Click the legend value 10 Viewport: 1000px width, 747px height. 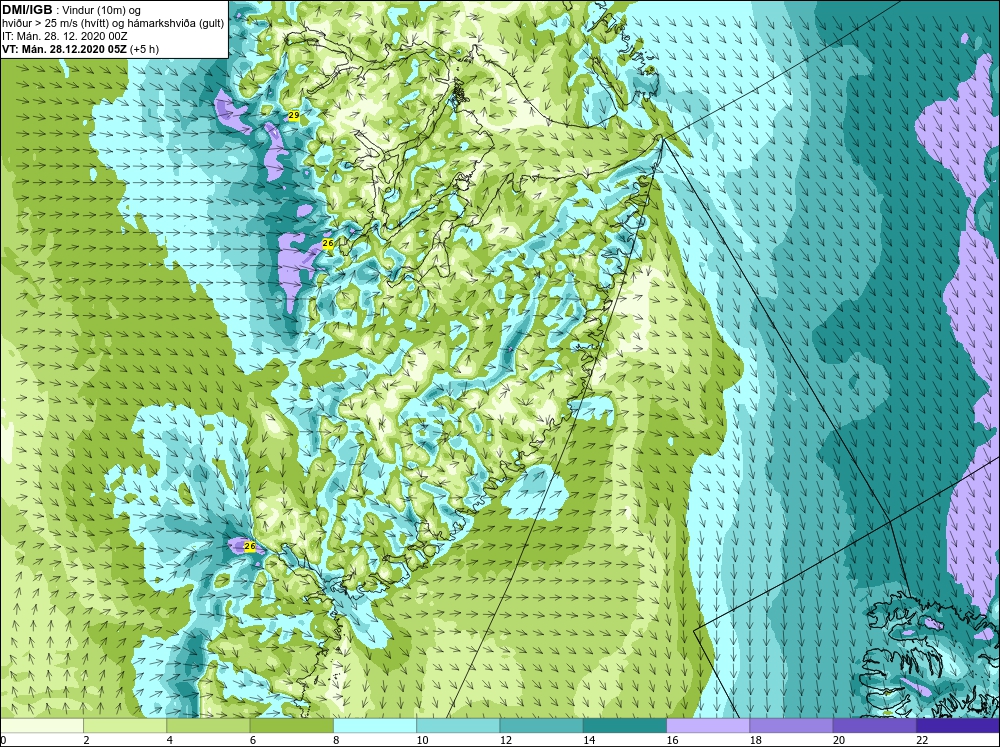(422, 740)
